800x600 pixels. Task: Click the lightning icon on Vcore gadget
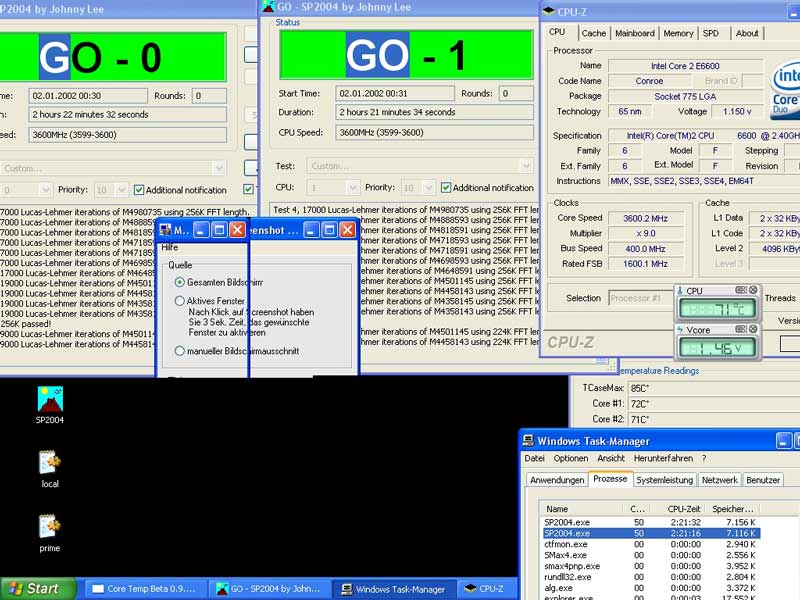[680, 330]
